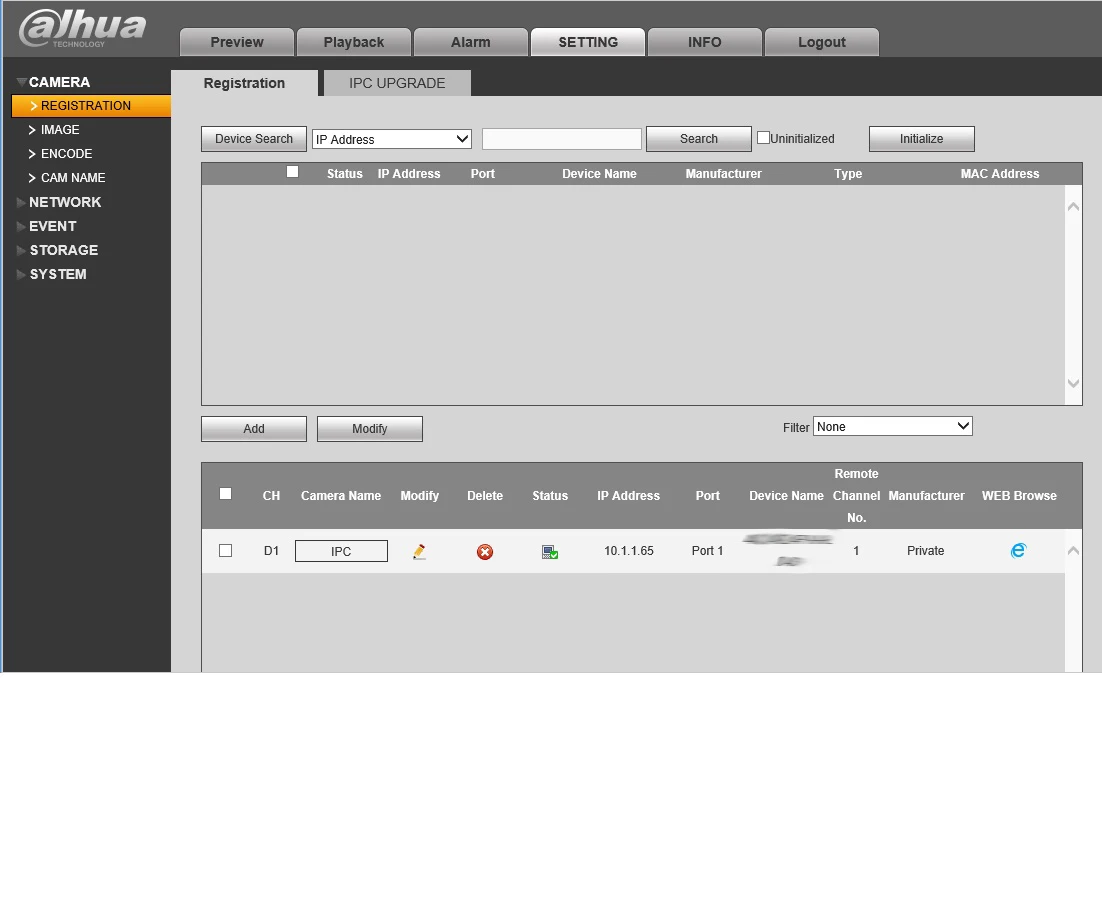Screen dimensions: 1102x900
Task: Click the red Delete icon for D1
Action: (485, 552)
